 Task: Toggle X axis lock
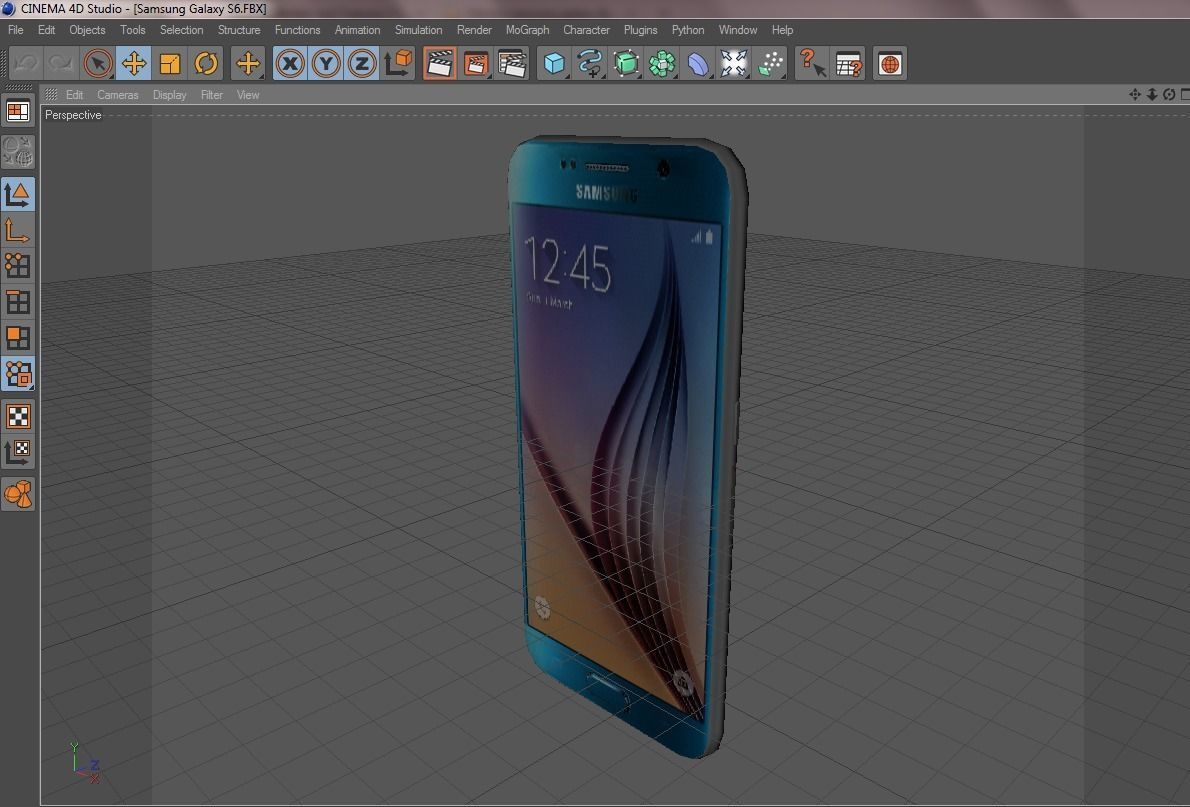point(290,64)
